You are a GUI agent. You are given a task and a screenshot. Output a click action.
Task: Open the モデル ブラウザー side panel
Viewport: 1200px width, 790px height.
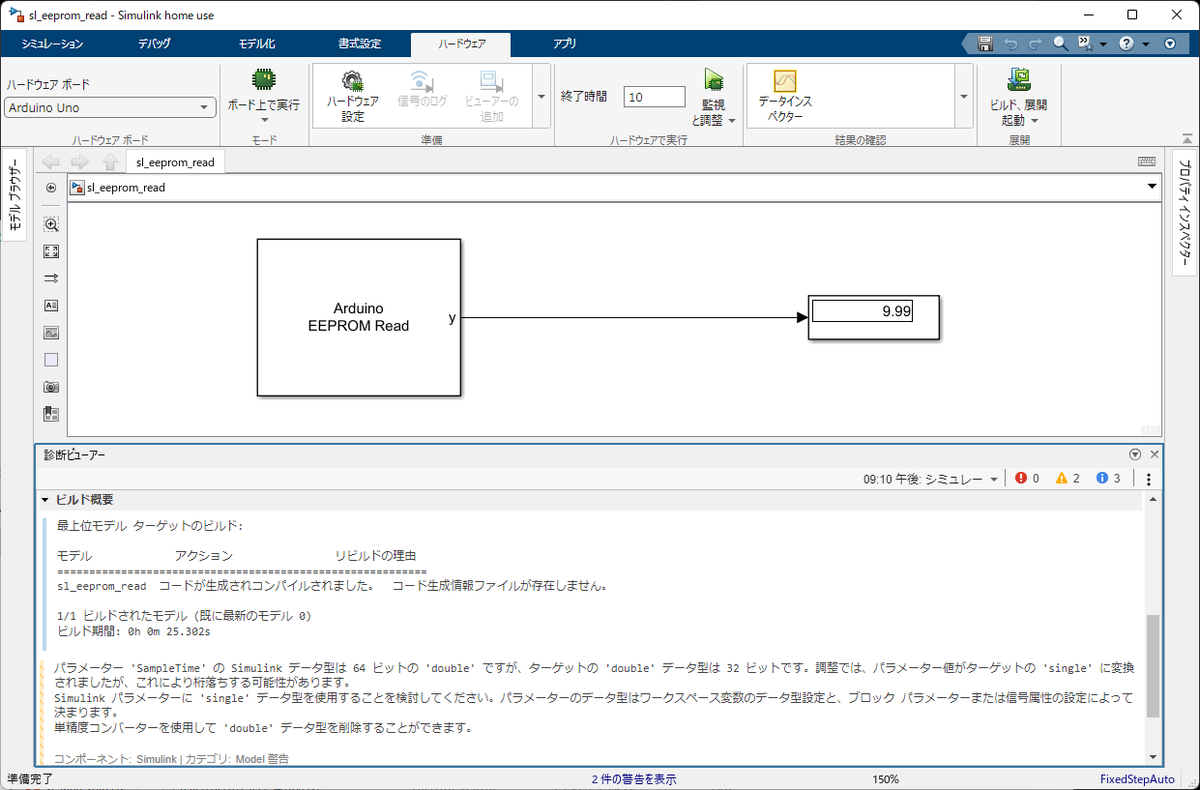(x=16, y=195)
